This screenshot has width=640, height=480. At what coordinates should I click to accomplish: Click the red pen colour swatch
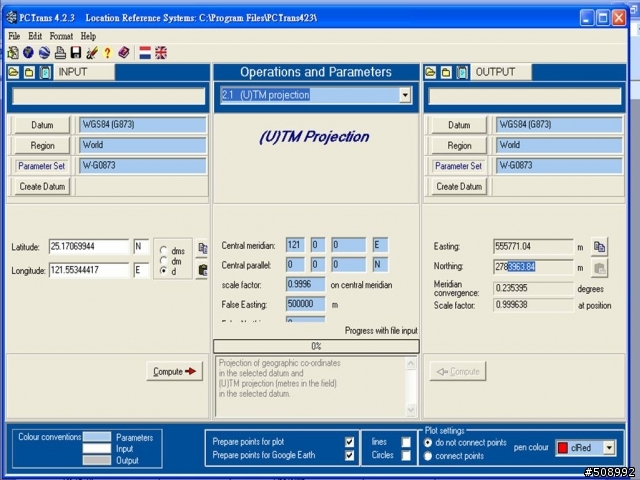pos(563,448)
